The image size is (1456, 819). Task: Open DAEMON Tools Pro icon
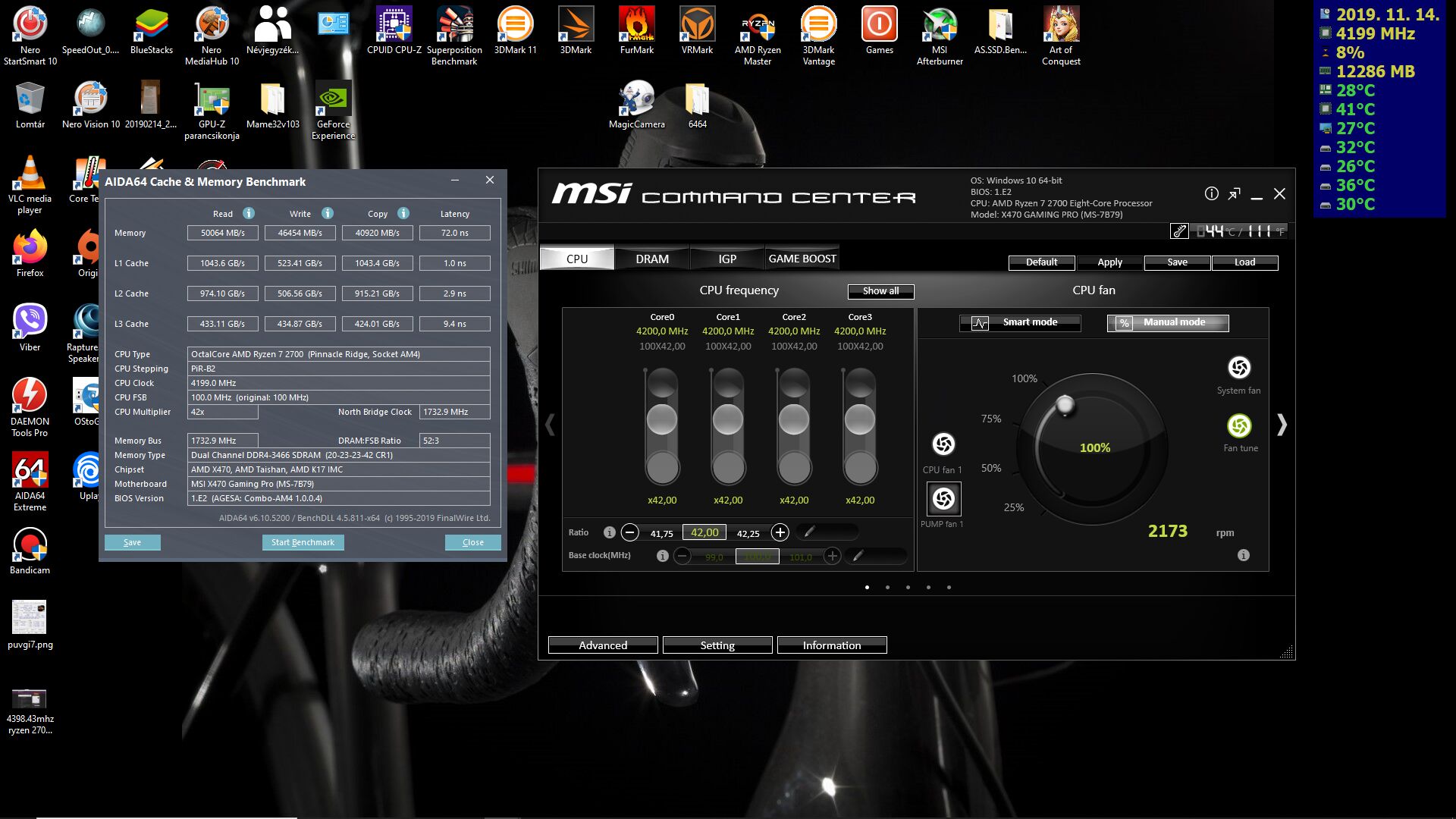click(x=30, y=407)
